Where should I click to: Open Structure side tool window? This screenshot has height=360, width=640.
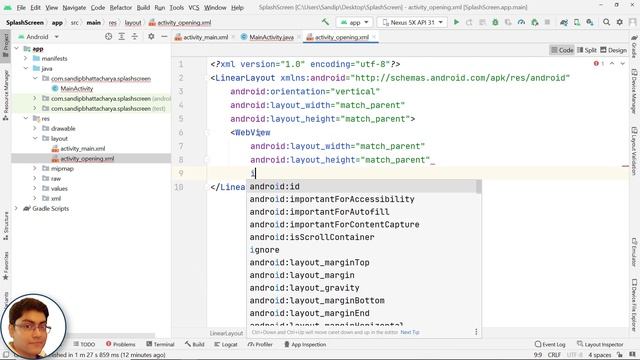[x=6, y=225]
